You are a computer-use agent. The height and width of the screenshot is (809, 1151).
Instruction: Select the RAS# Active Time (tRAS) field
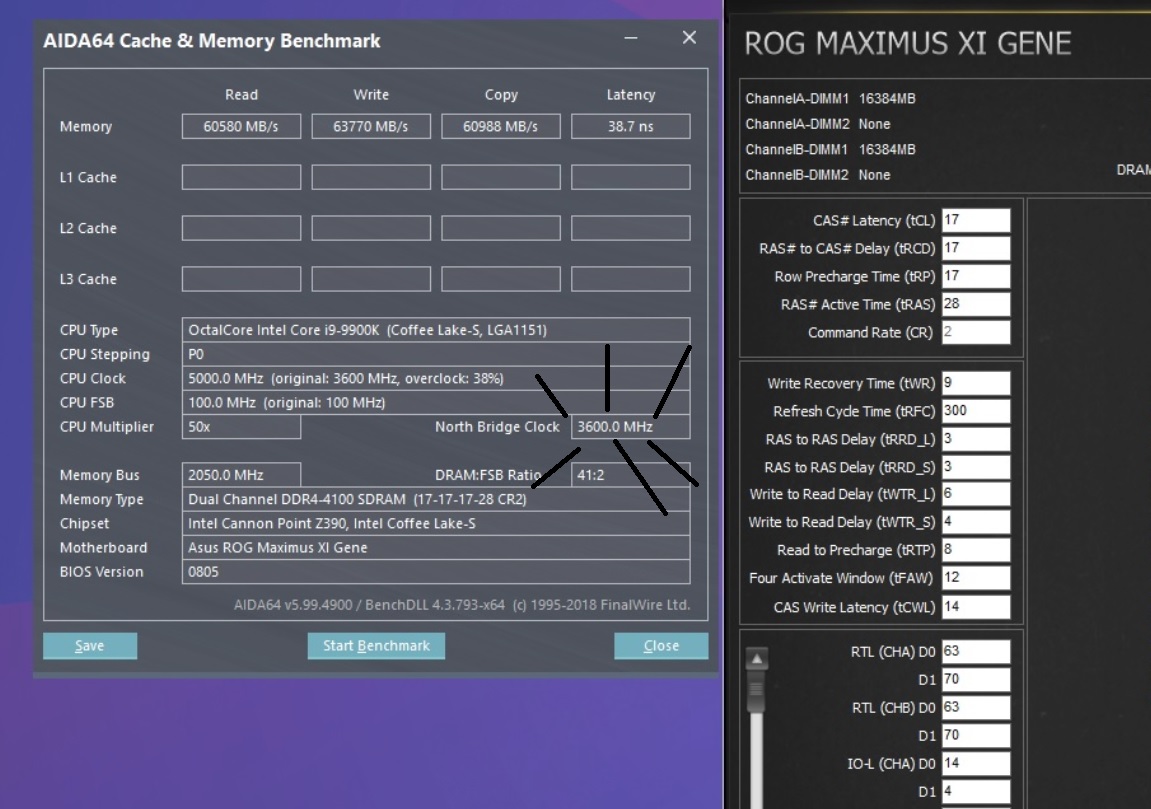pos(976,304)
